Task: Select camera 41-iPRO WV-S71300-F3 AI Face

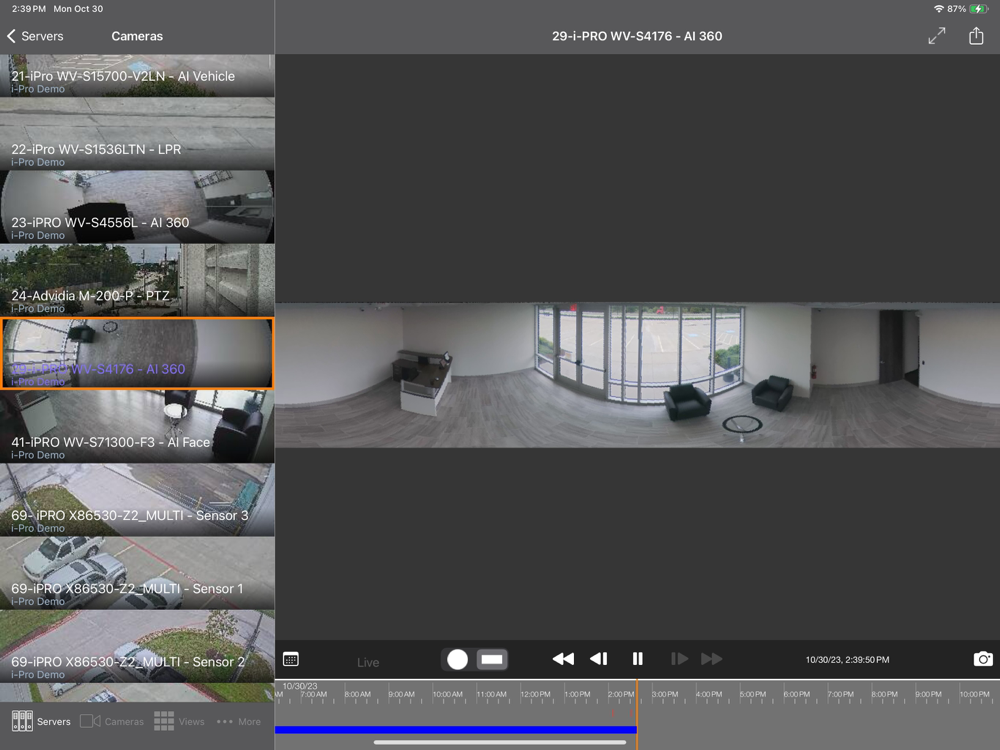Action: [x=137, y=427]
